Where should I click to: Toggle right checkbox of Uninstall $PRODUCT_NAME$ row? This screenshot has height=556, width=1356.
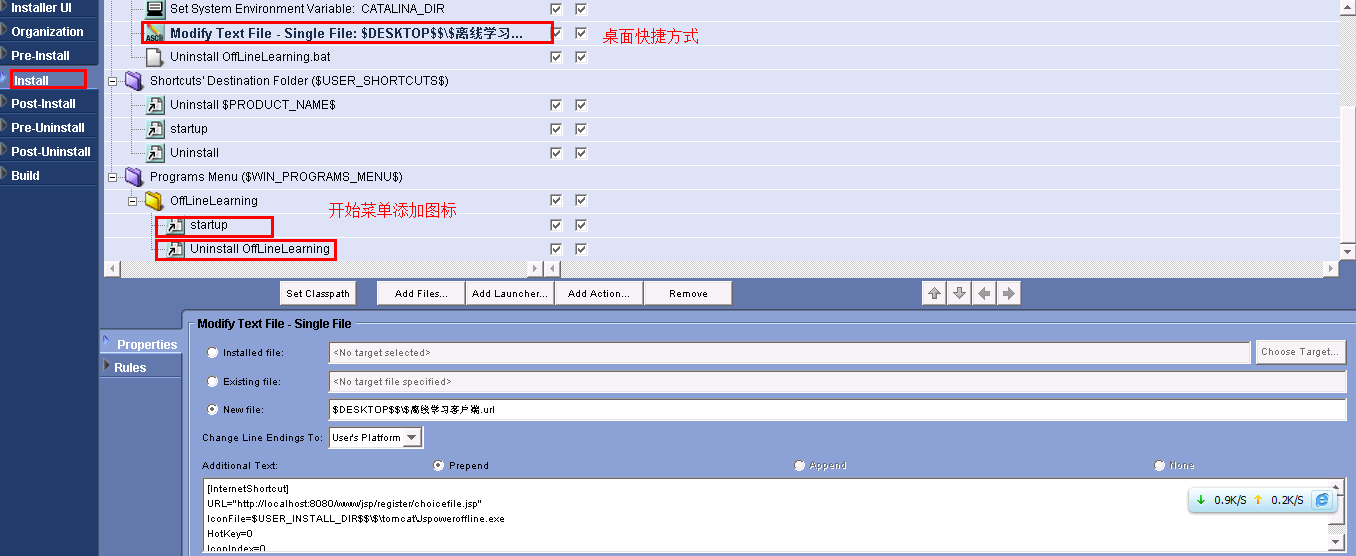(x=581, y=105)
